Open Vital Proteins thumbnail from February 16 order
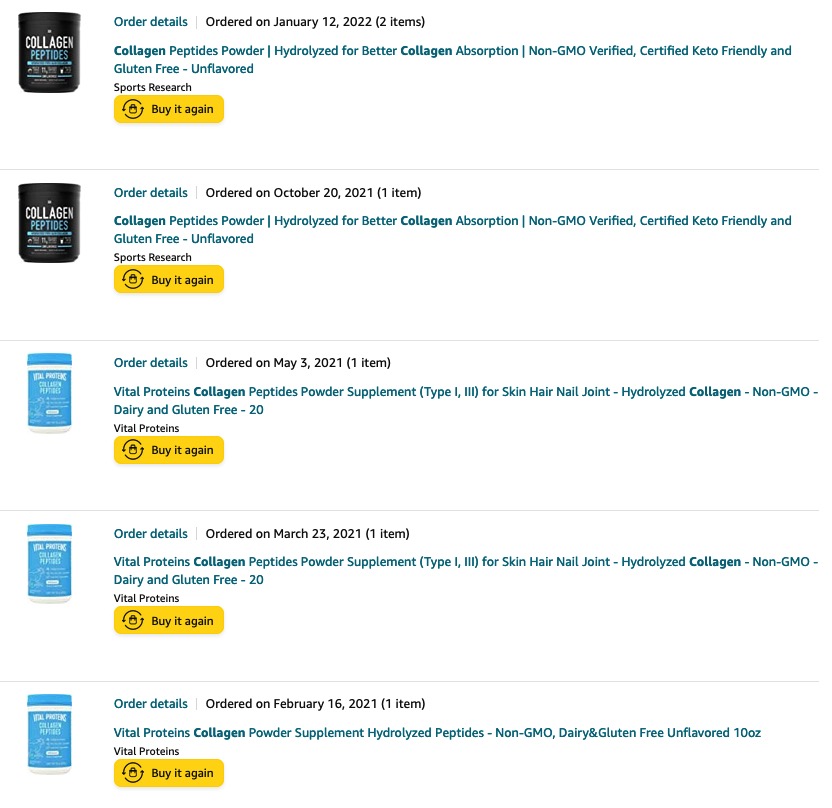The image size is (832, 808). tap(49, 734)
